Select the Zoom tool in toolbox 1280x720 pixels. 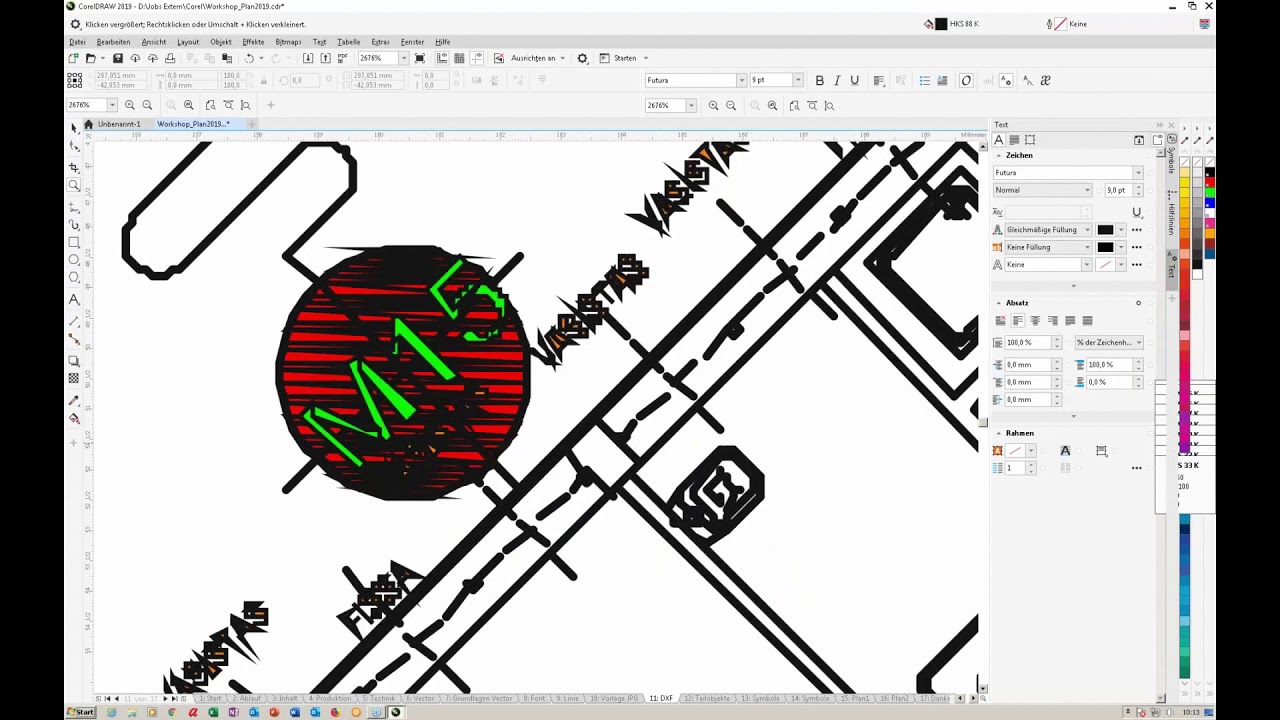click(74, 185)
